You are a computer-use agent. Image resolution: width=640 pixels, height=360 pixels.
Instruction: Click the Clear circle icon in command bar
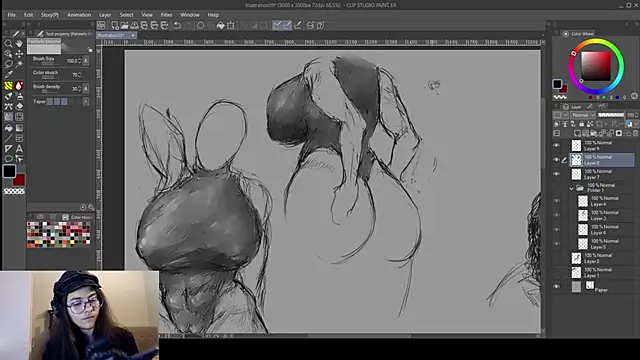point(200,25)
